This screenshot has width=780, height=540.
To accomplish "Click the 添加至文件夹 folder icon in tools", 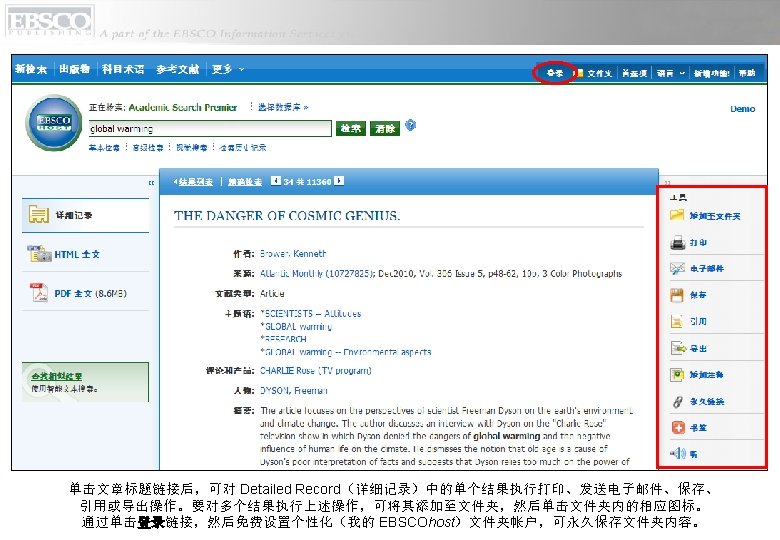I will [677, 215].
